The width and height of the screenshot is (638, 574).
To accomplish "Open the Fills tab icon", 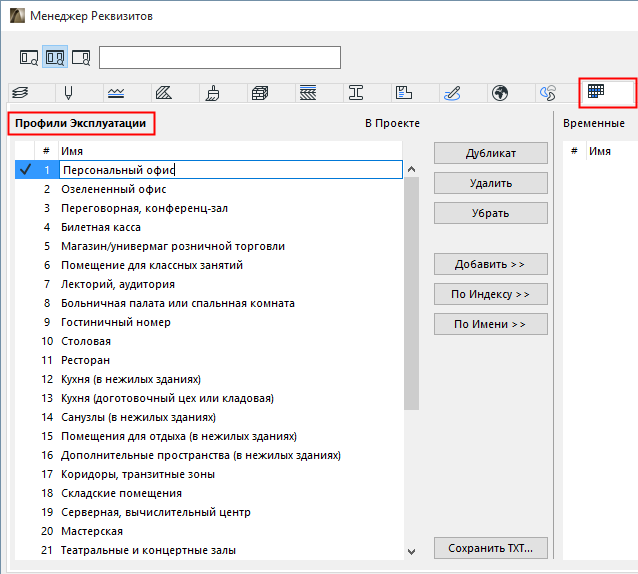I will [x=164, y=93].
